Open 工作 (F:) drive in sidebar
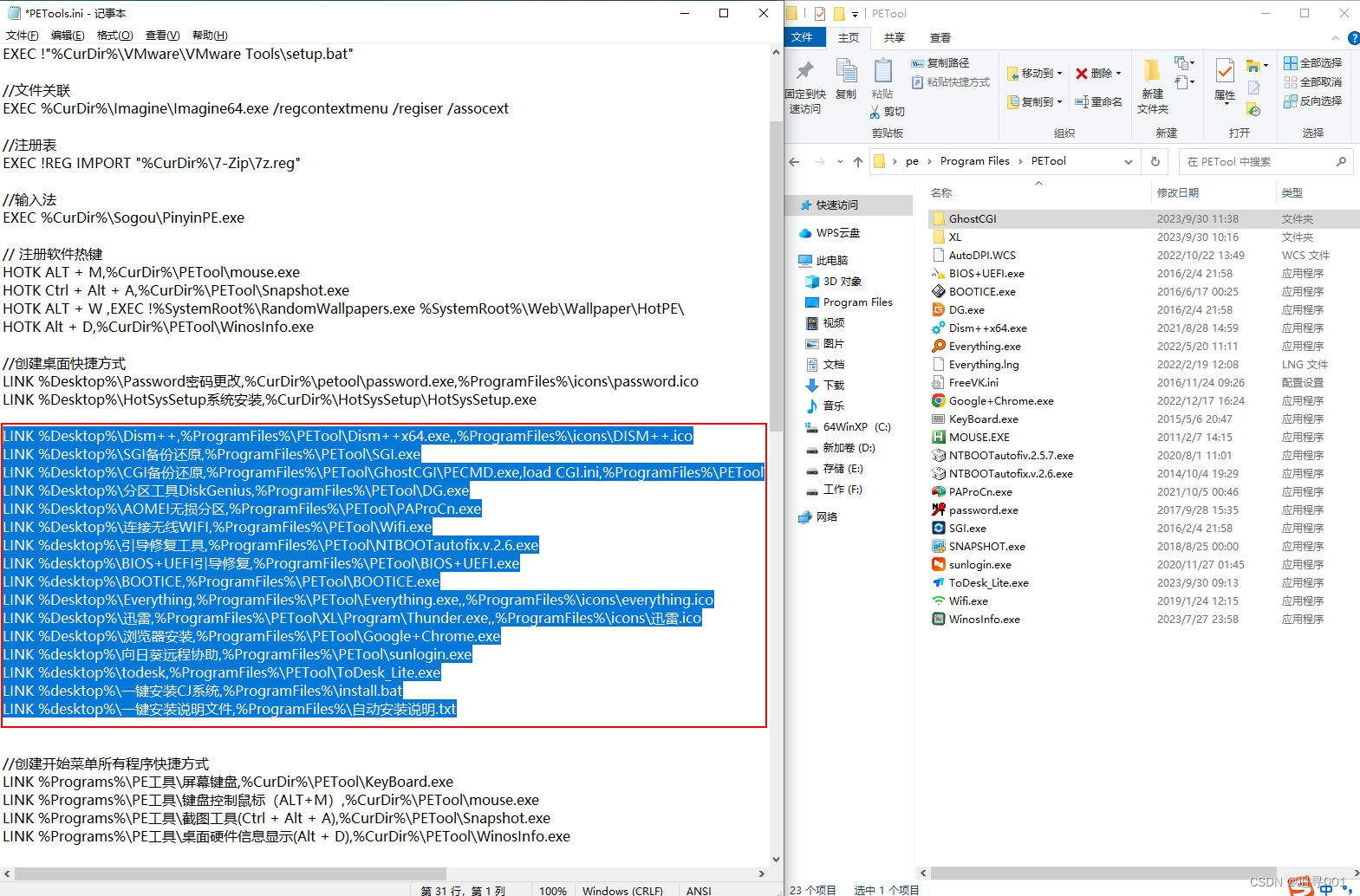1360x896 pixels. [834, 490]
